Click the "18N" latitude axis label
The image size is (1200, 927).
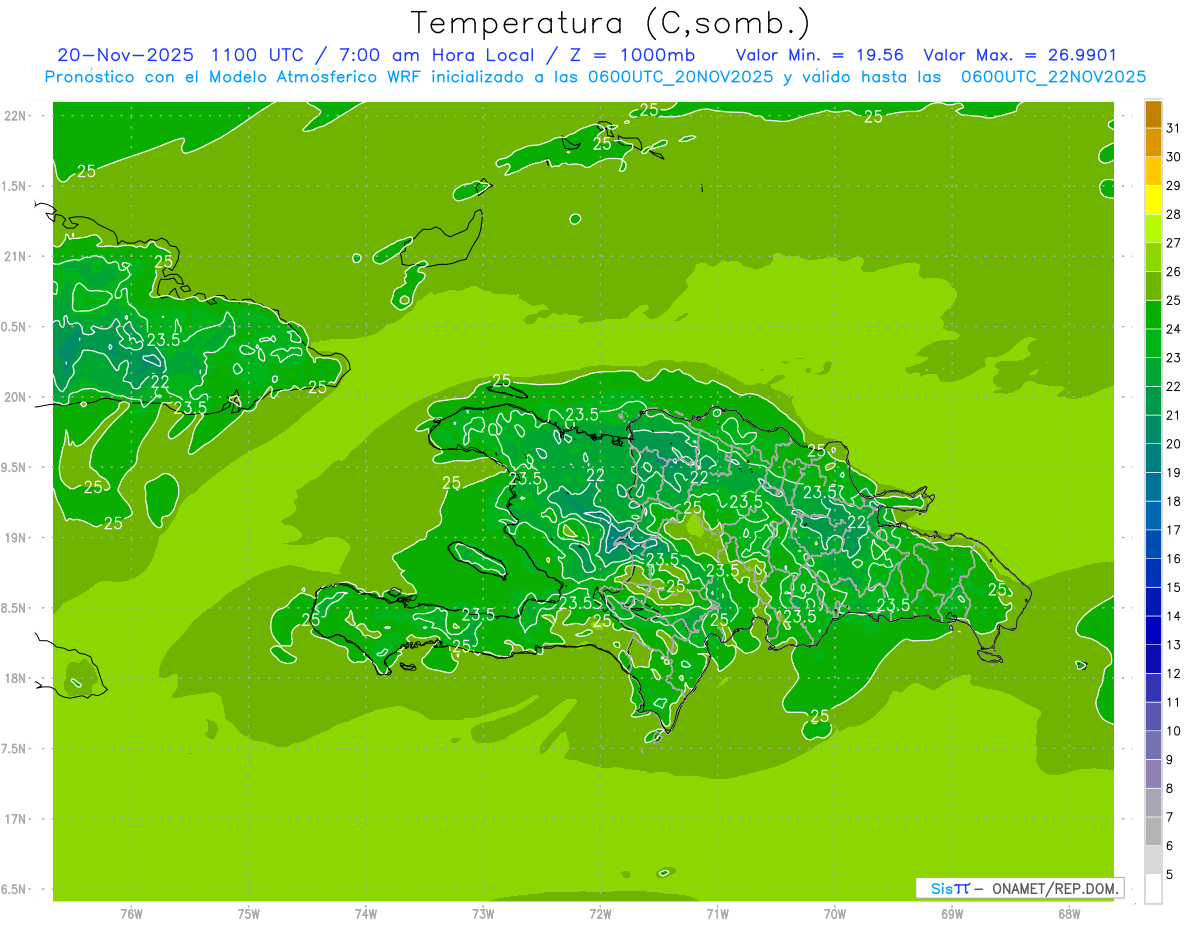click(15, 678)
